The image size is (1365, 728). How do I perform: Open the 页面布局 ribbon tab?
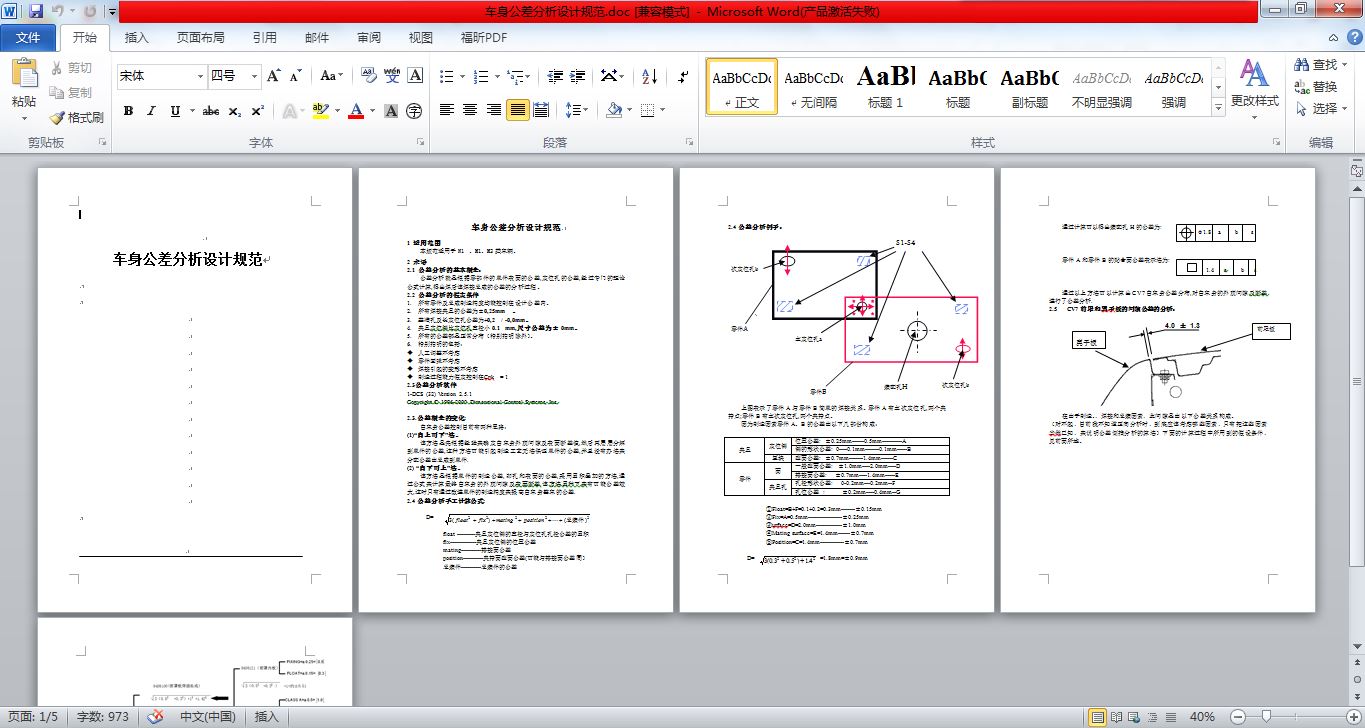(200, 38)
